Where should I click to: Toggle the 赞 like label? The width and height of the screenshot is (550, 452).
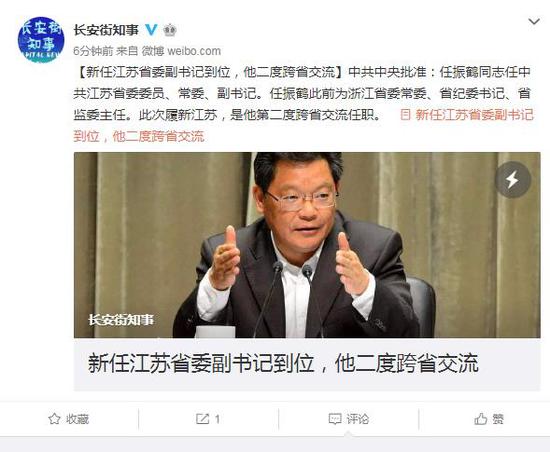[498, 419]
